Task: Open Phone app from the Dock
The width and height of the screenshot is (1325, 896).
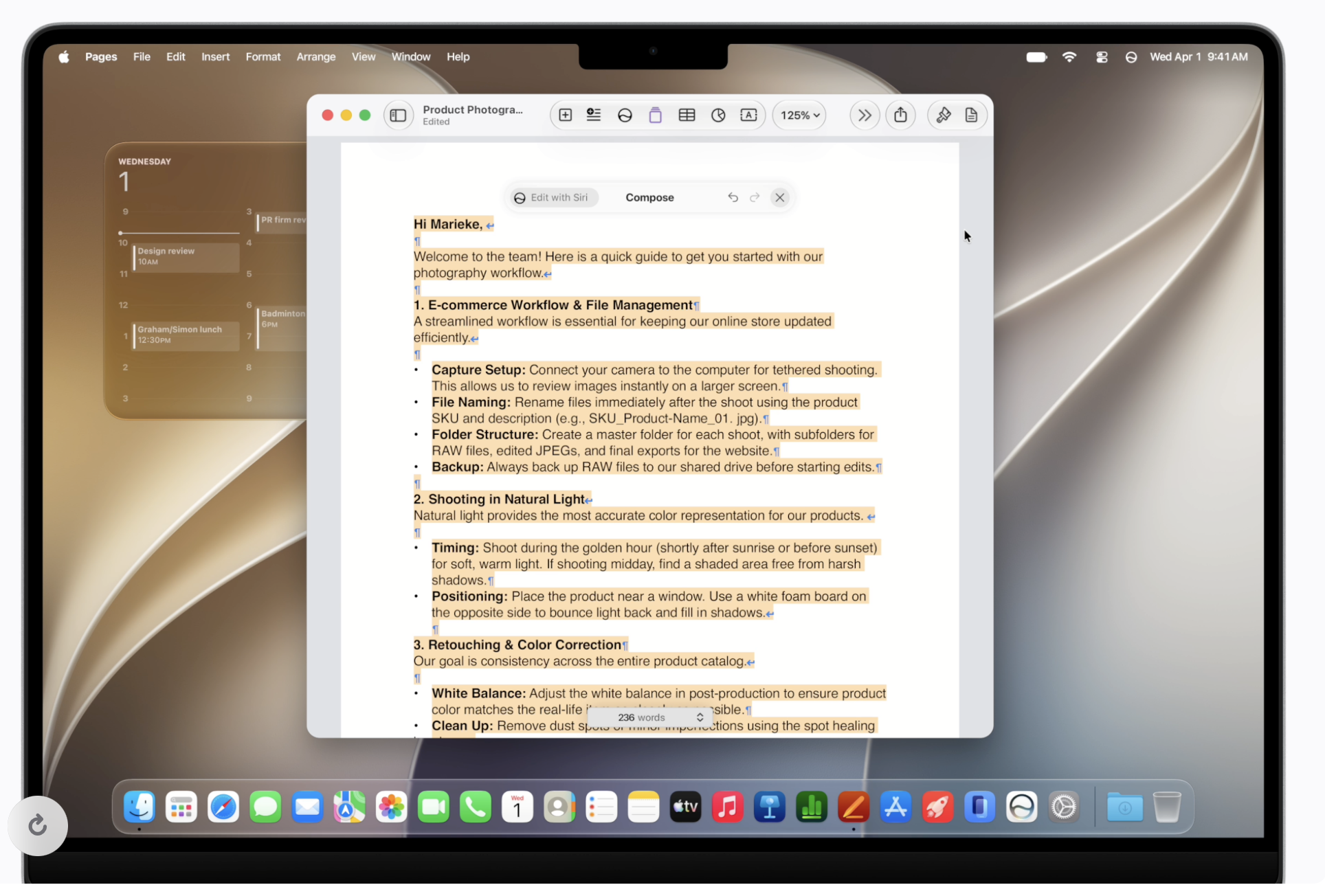Action: 476,807
